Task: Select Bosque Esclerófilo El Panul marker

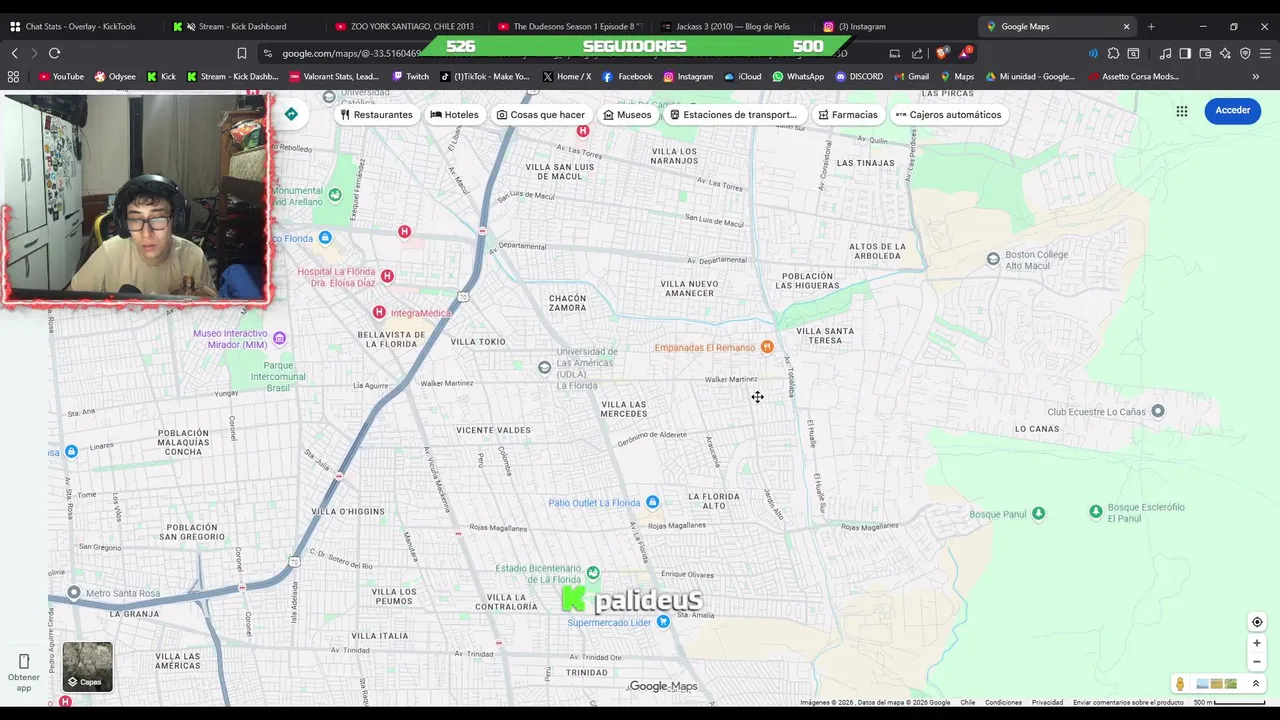Action: tap(1096, 512)
